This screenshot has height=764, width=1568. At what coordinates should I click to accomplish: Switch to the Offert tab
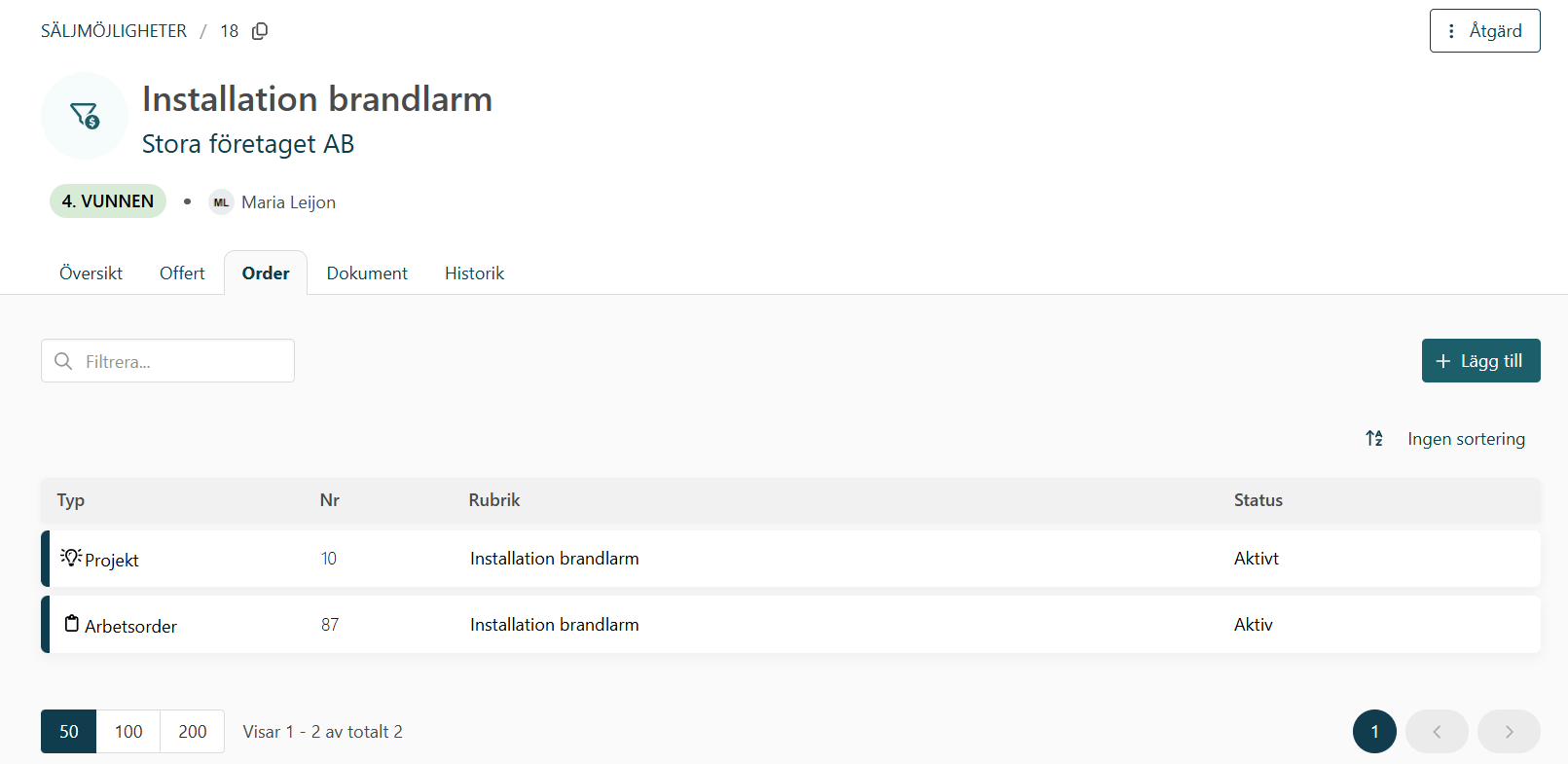point(182,273)
